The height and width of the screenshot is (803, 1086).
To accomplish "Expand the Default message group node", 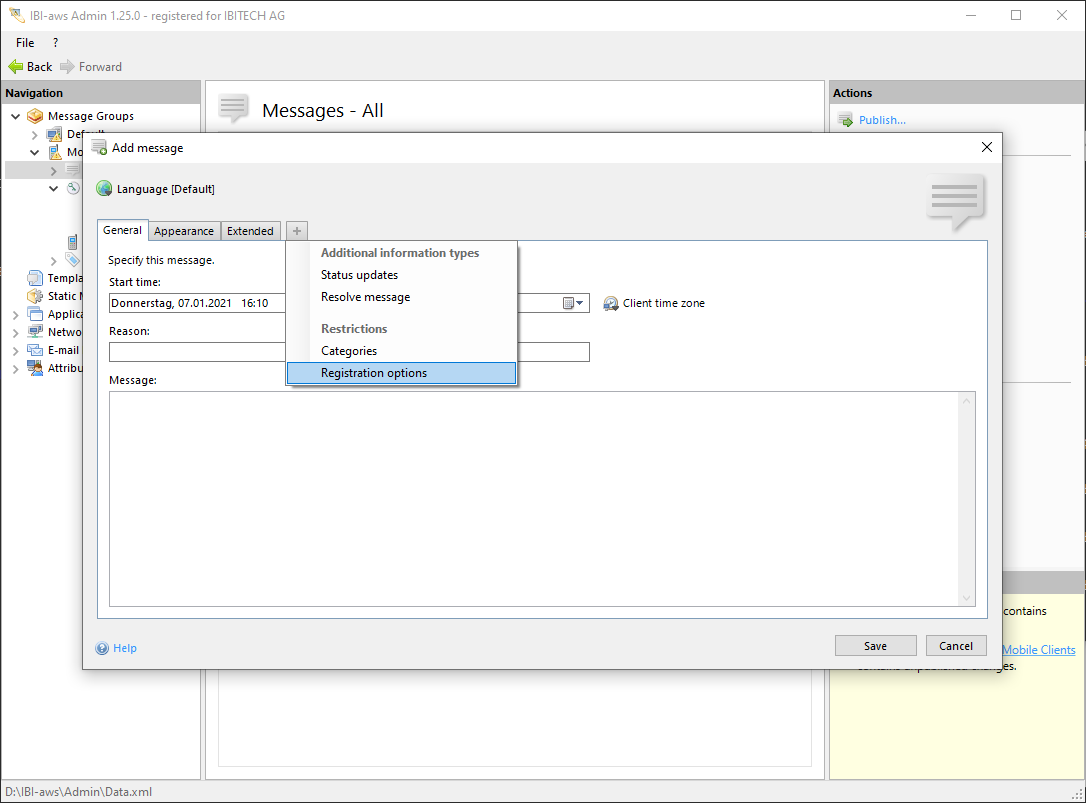I will pos(35,134).
